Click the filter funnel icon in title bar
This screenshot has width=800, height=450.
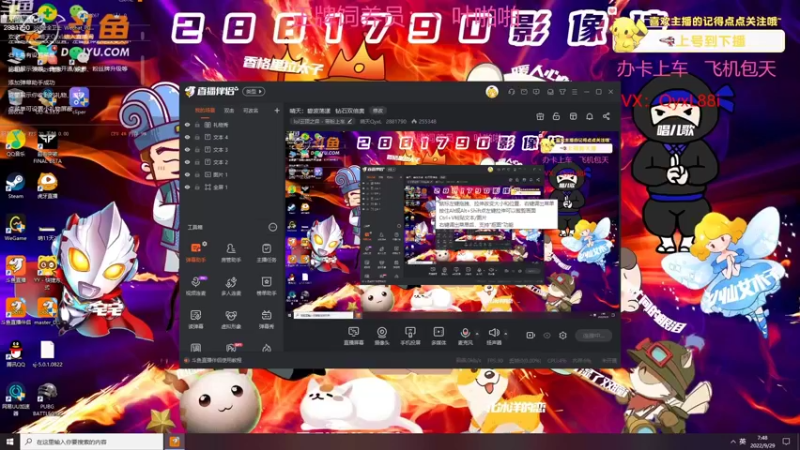[562, 92]
